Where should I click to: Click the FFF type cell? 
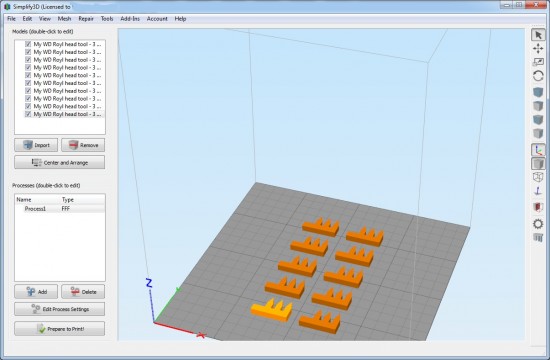click(66, 208)
